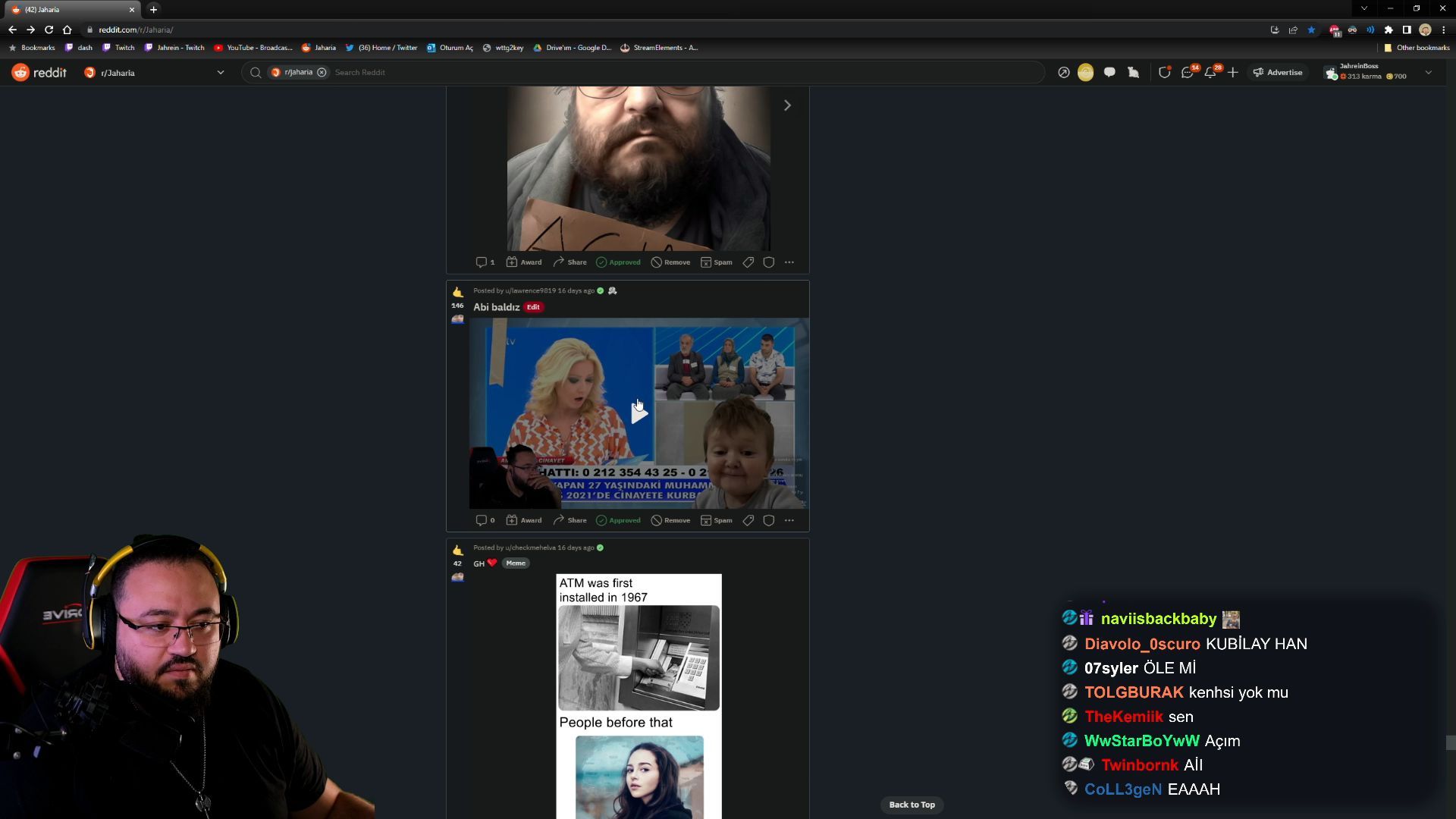Expand the r/Jaharia community dropdown

(221, 73)
